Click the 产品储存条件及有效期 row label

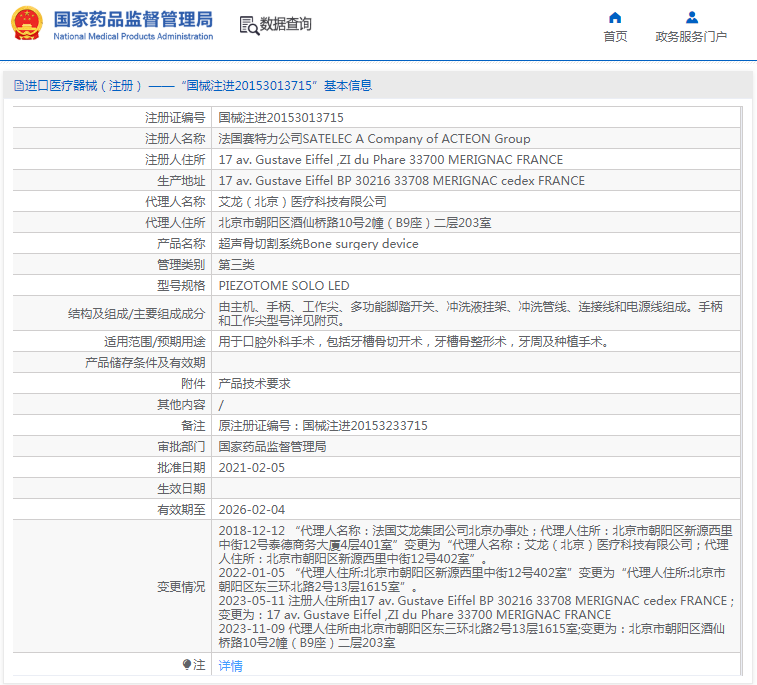pyautogui.click(x=145, y=363)
